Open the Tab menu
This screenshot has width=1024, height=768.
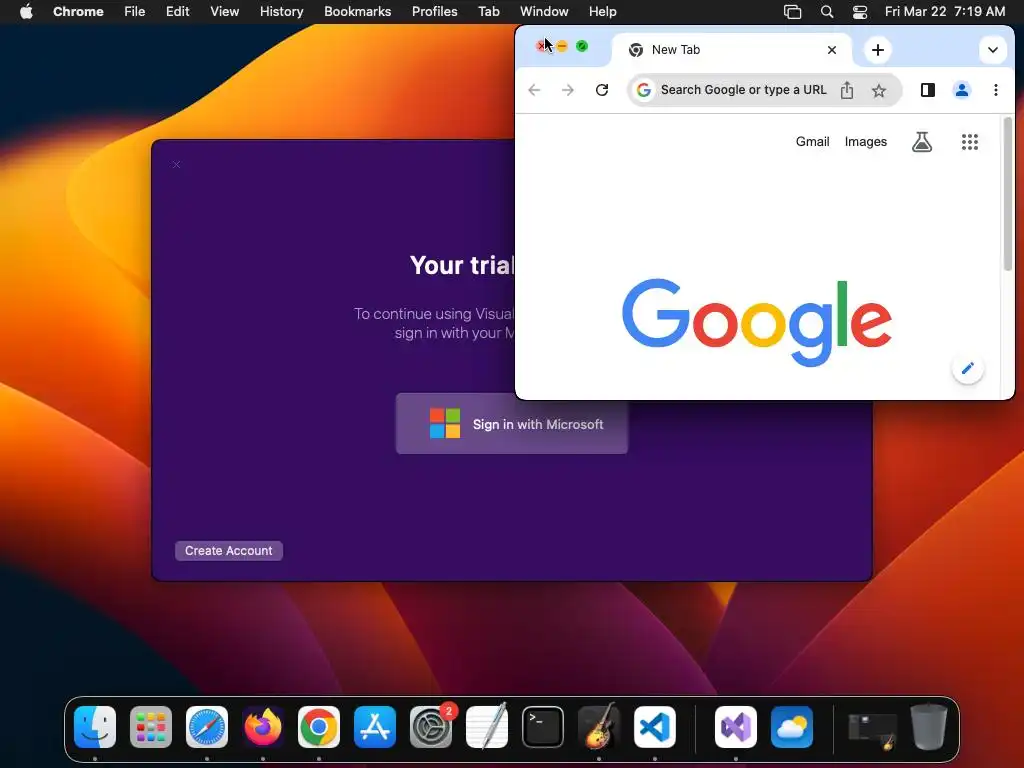coord(488,11)
